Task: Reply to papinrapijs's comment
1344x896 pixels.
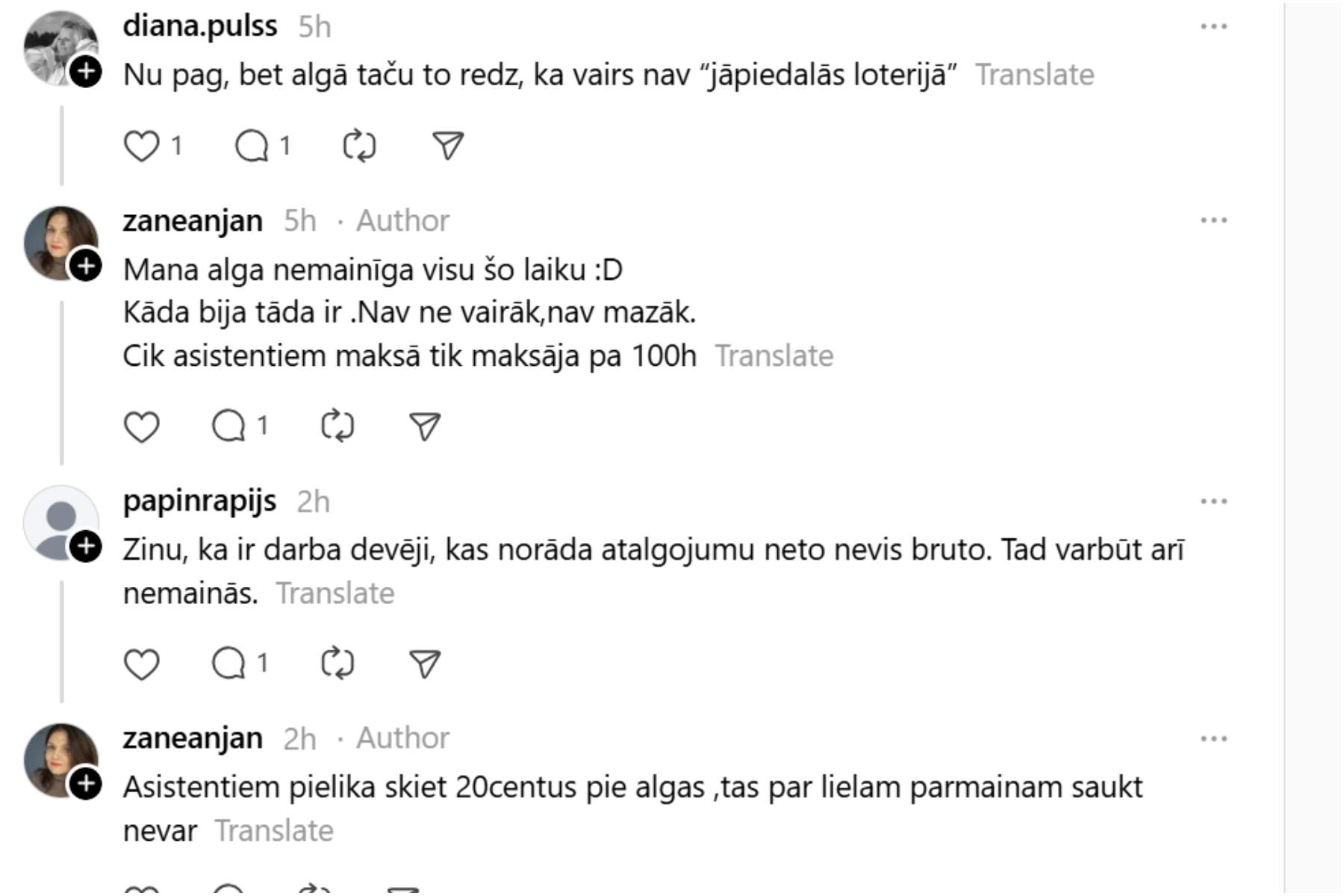Action: tap(229, 663)
